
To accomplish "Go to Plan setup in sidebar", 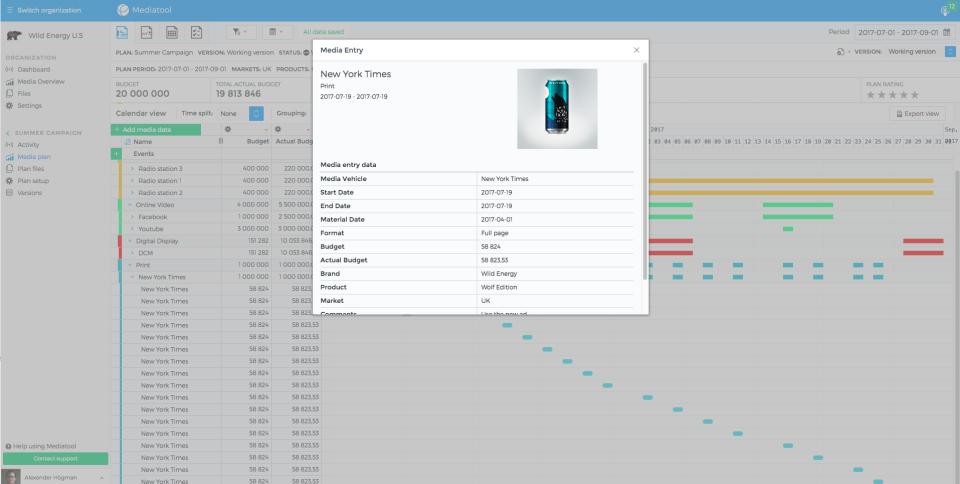I will 33,180.
